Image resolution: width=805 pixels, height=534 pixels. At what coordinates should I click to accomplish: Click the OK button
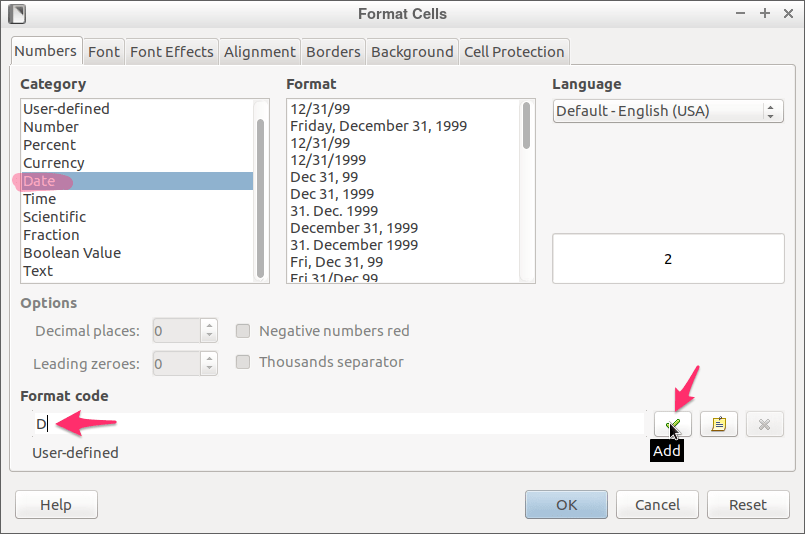566,505
